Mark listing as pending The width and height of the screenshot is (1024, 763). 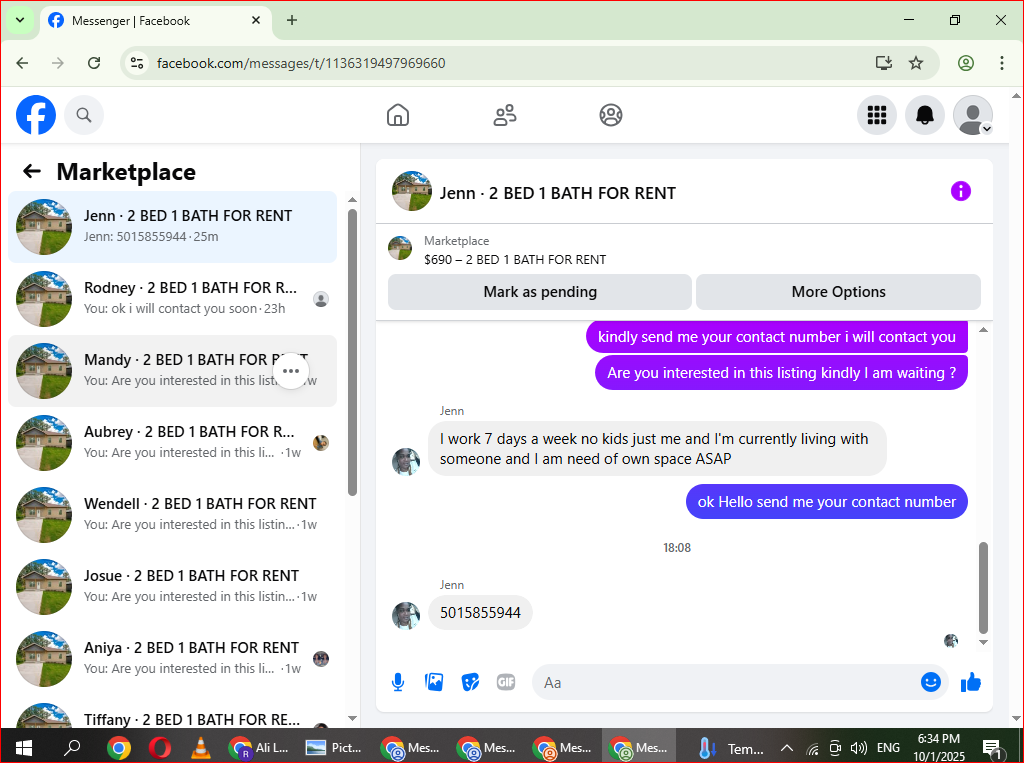tap(539, 292)
